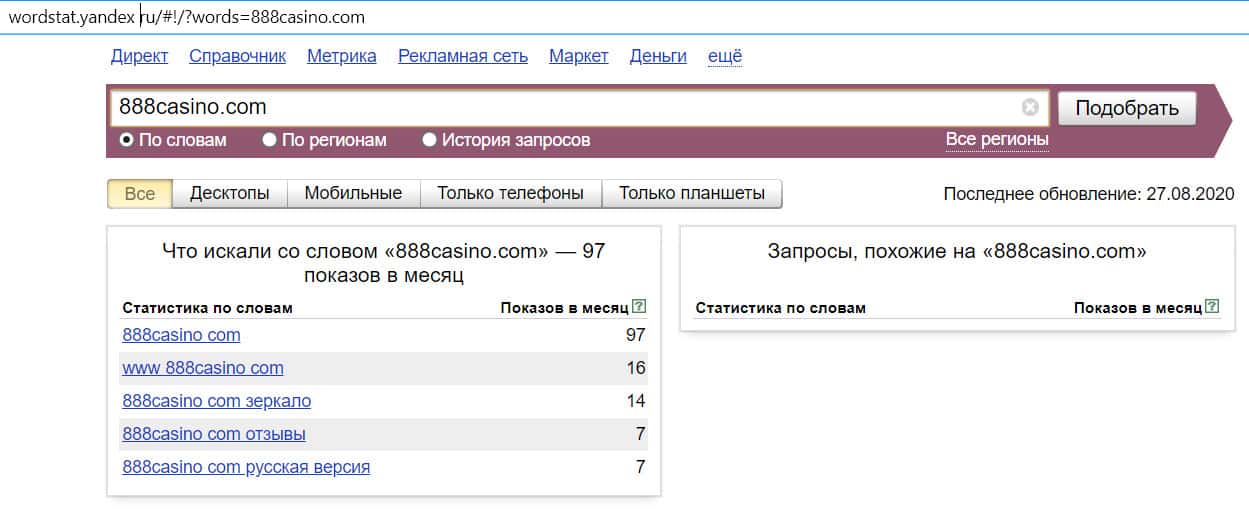Screen dimensions: 1249x513
Task: Open the Метрика link
Action: click(x=342, y=56)
